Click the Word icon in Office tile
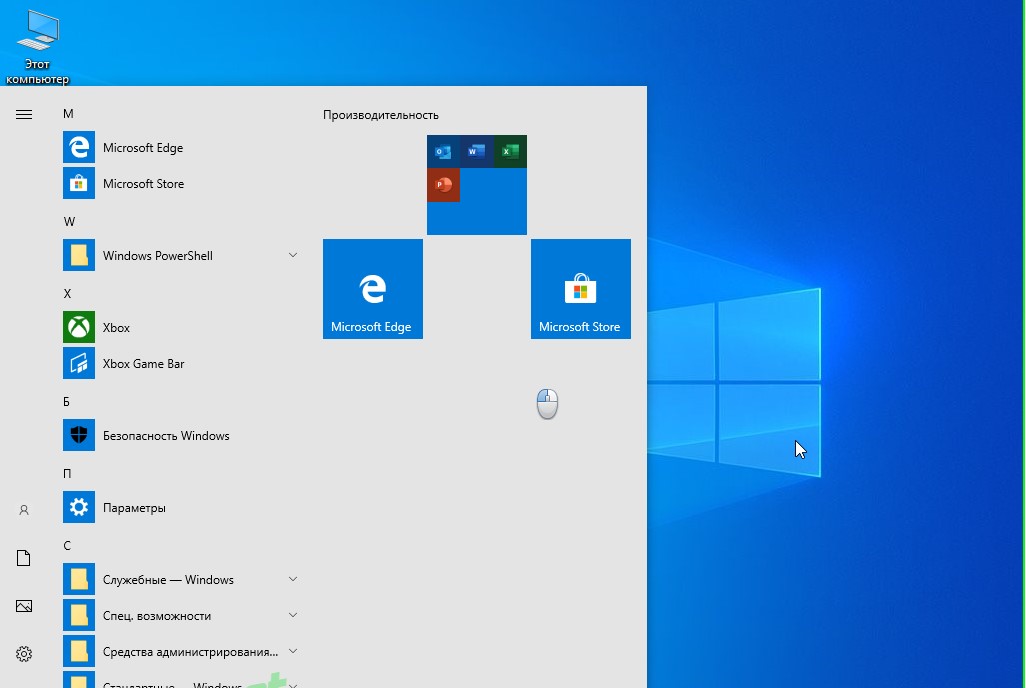This screenshot has width=1026, height=688. (x=476, y=152)
